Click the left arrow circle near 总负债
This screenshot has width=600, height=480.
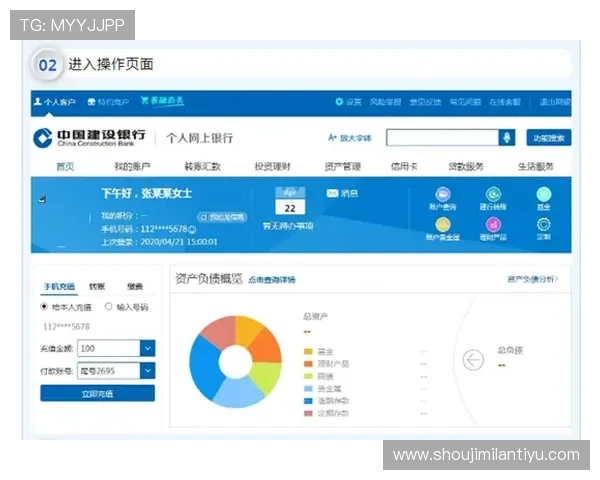(x=473, y=360)
